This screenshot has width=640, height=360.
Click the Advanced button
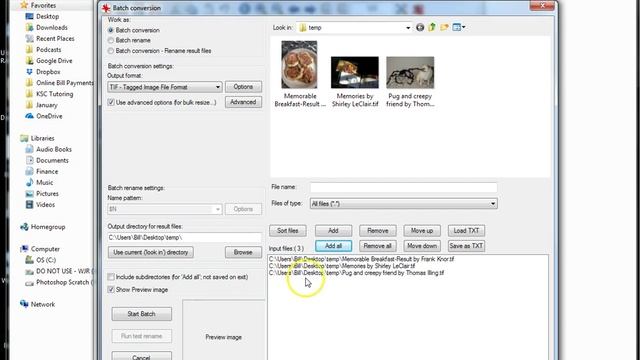pos(243,102)
